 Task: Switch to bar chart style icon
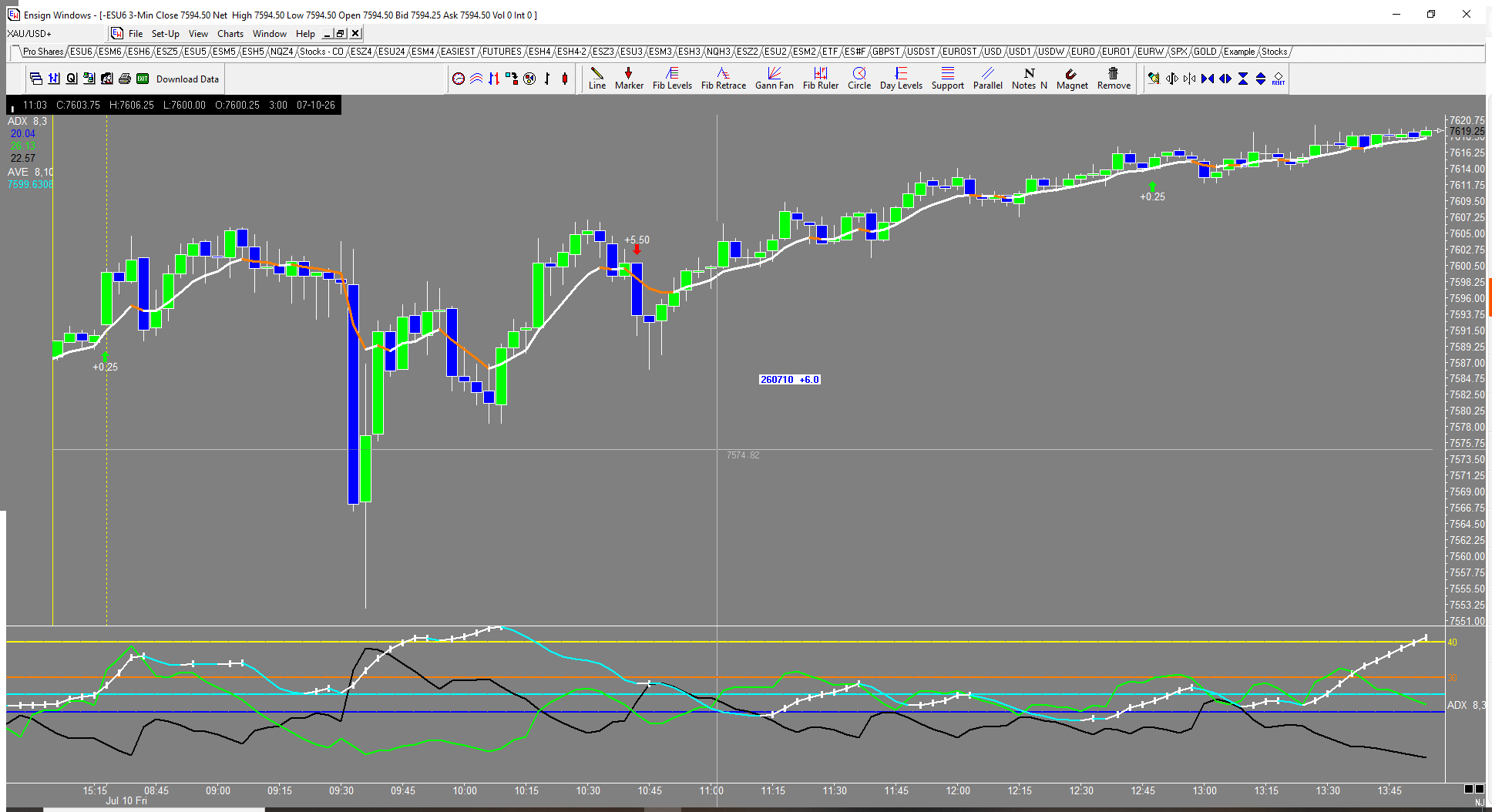(547, 79)
